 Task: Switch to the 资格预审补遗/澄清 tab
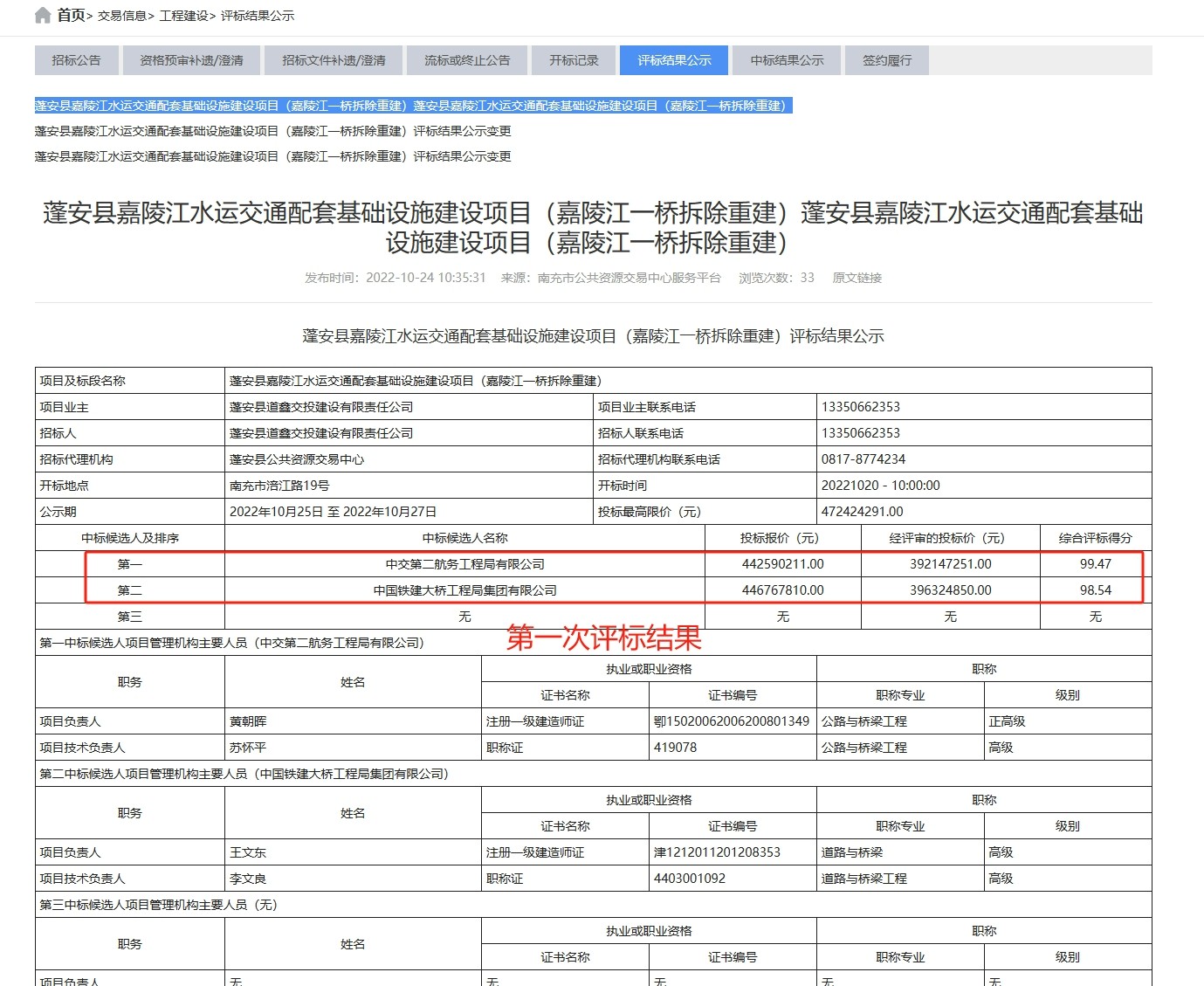[191, 60]
